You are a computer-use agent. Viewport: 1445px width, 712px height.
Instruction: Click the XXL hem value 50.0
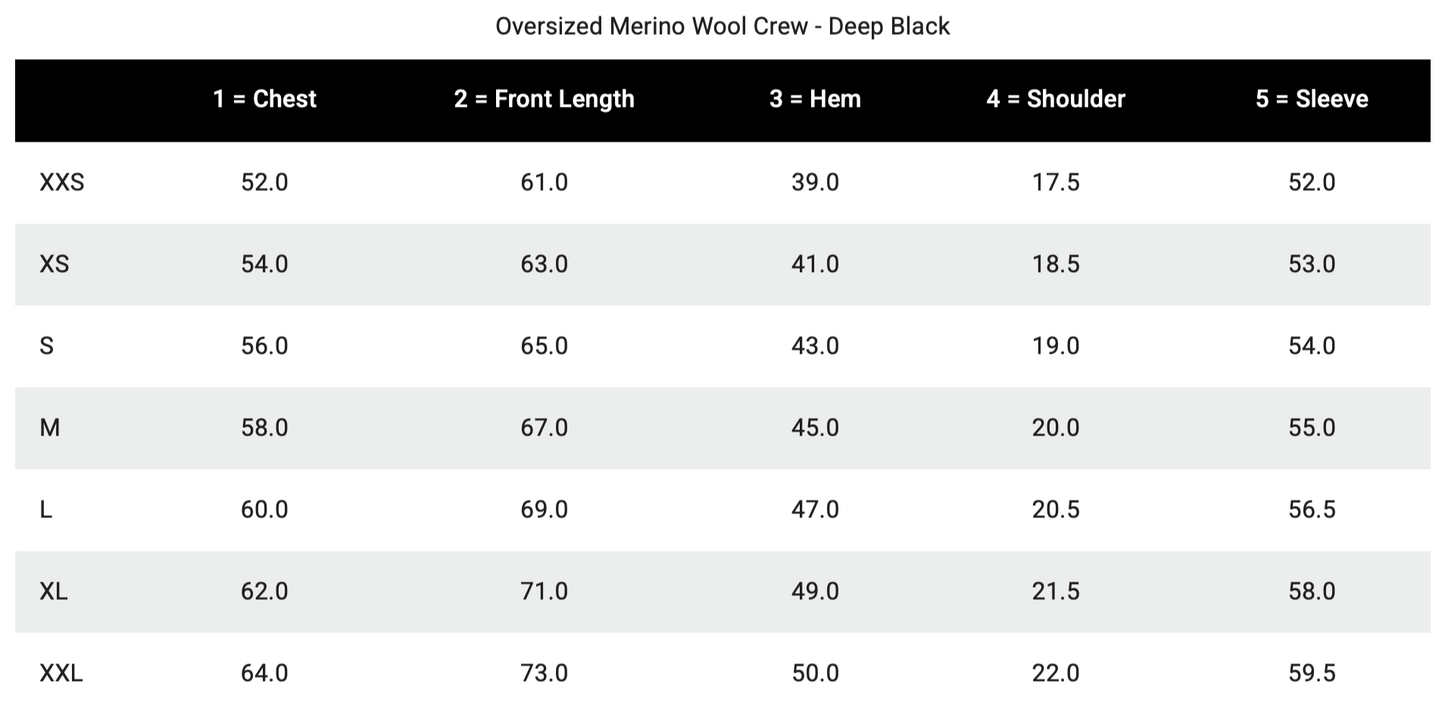point(815,673)
